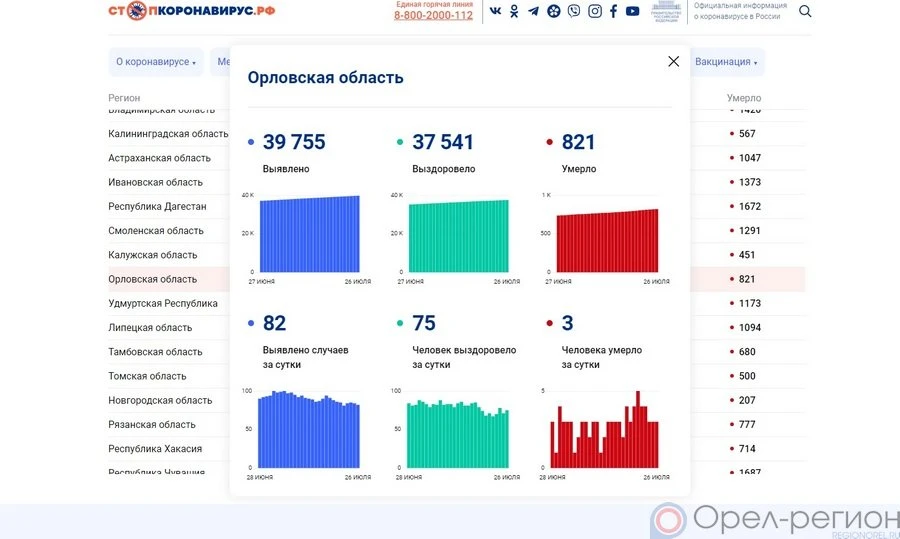Screen dimensions: 900x539
Task: Select Удмуртская Республика row
Action: point(163,303)
